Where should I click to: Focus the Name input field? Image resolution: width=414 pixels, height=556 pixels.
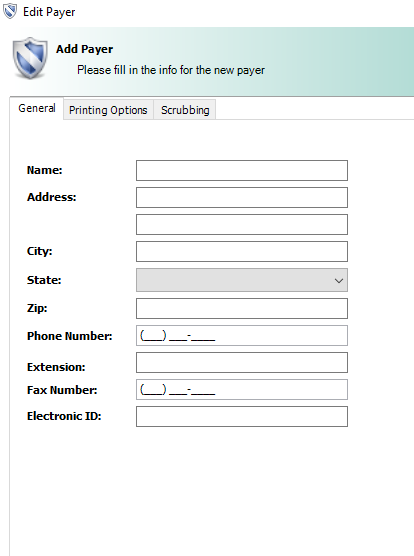242,171
